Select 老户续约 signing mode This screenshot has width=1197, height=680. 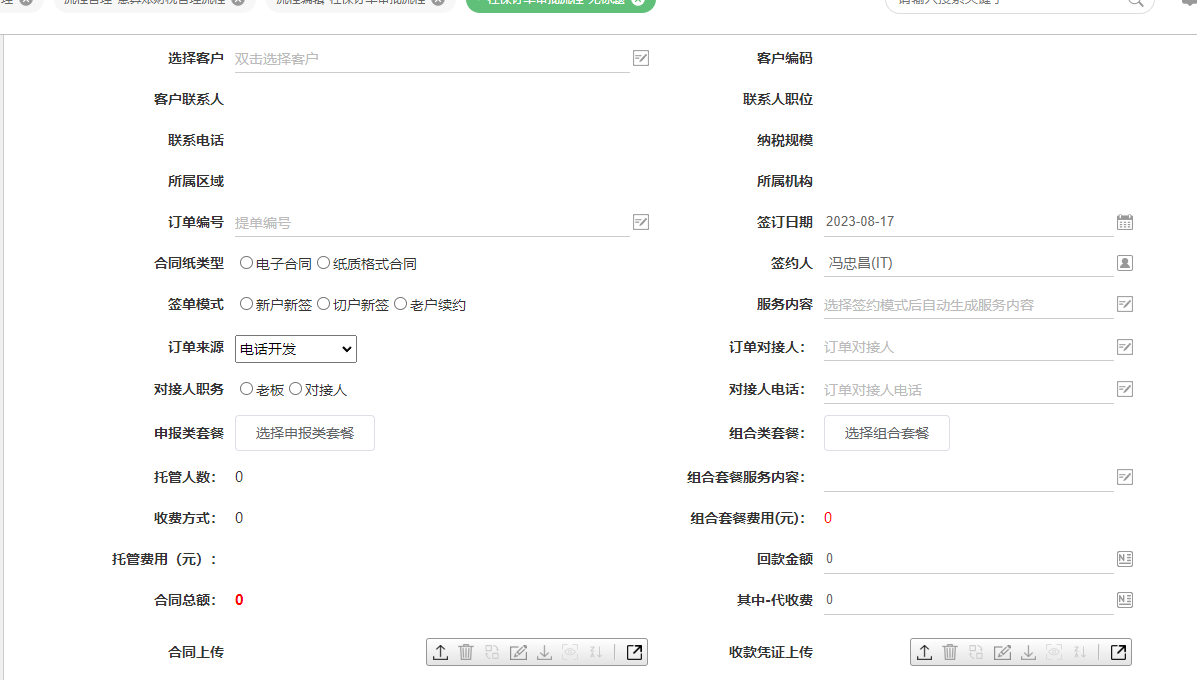401,304
